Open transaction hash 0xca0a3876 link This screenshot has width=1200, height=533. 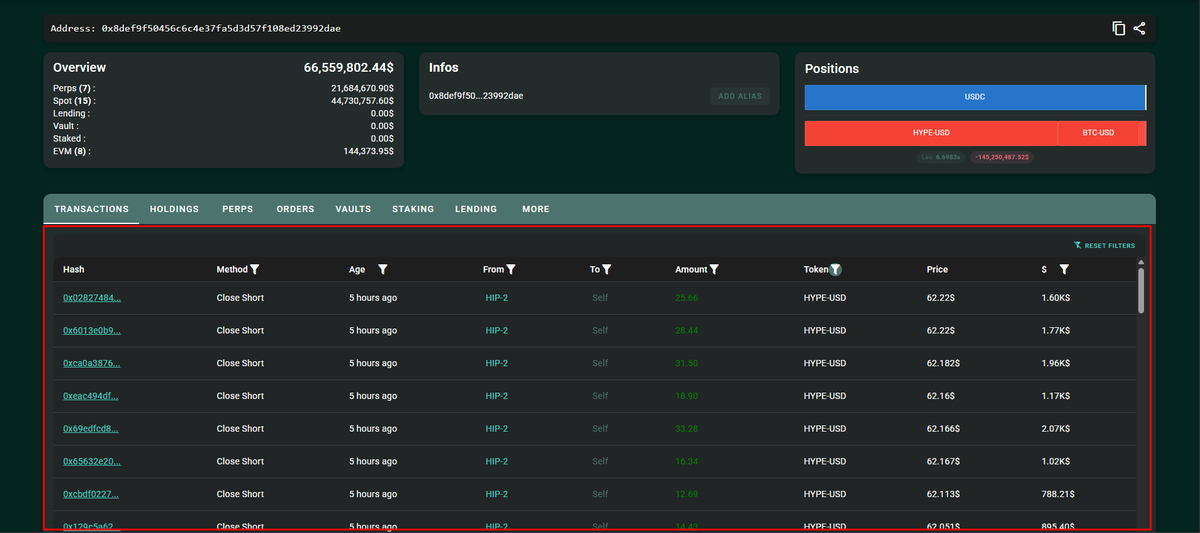coord(92,363)
